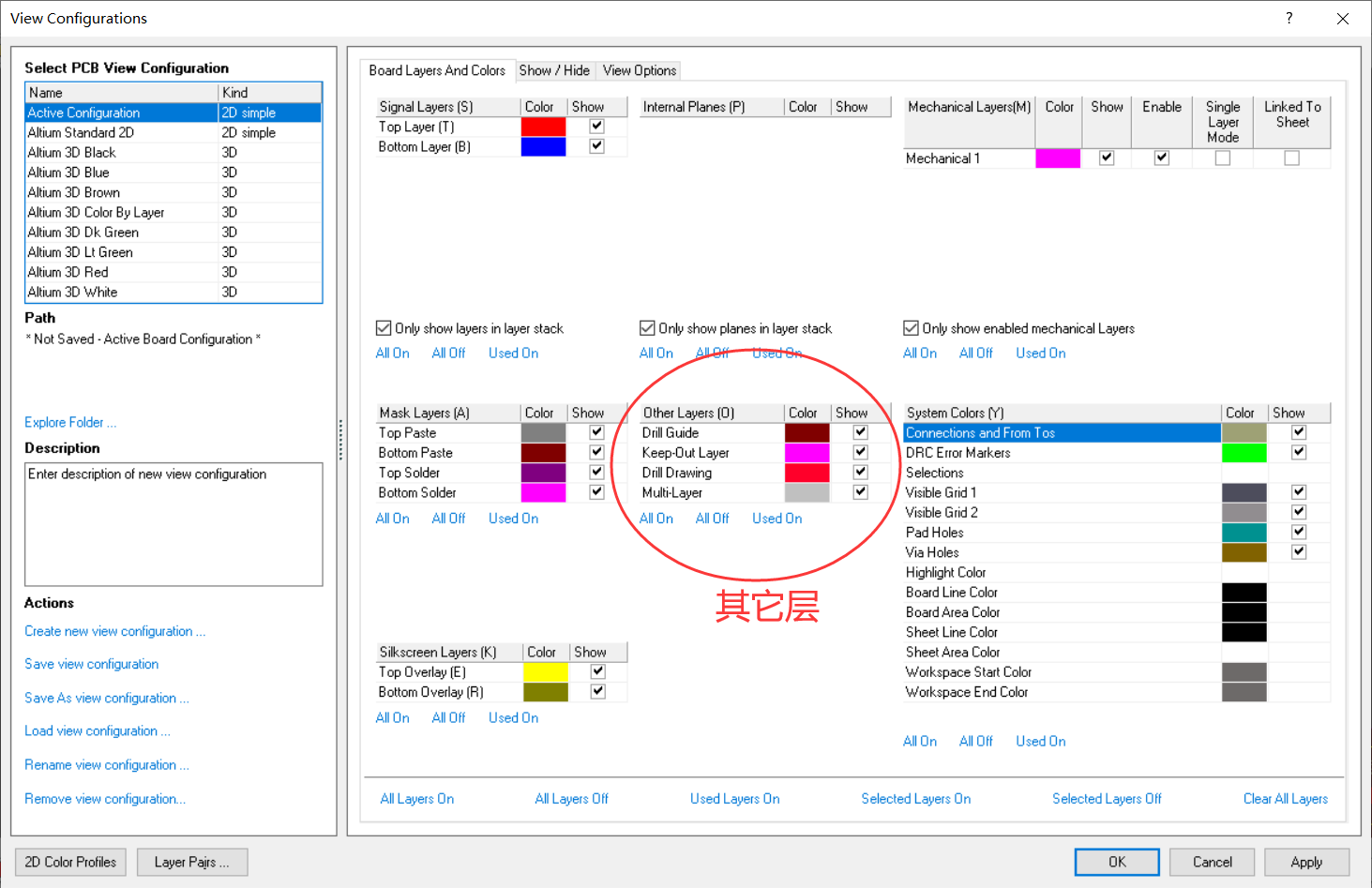Click the purple Top Solder color swatch
This screenshot has width=1372, height=888.
[543, 473]
